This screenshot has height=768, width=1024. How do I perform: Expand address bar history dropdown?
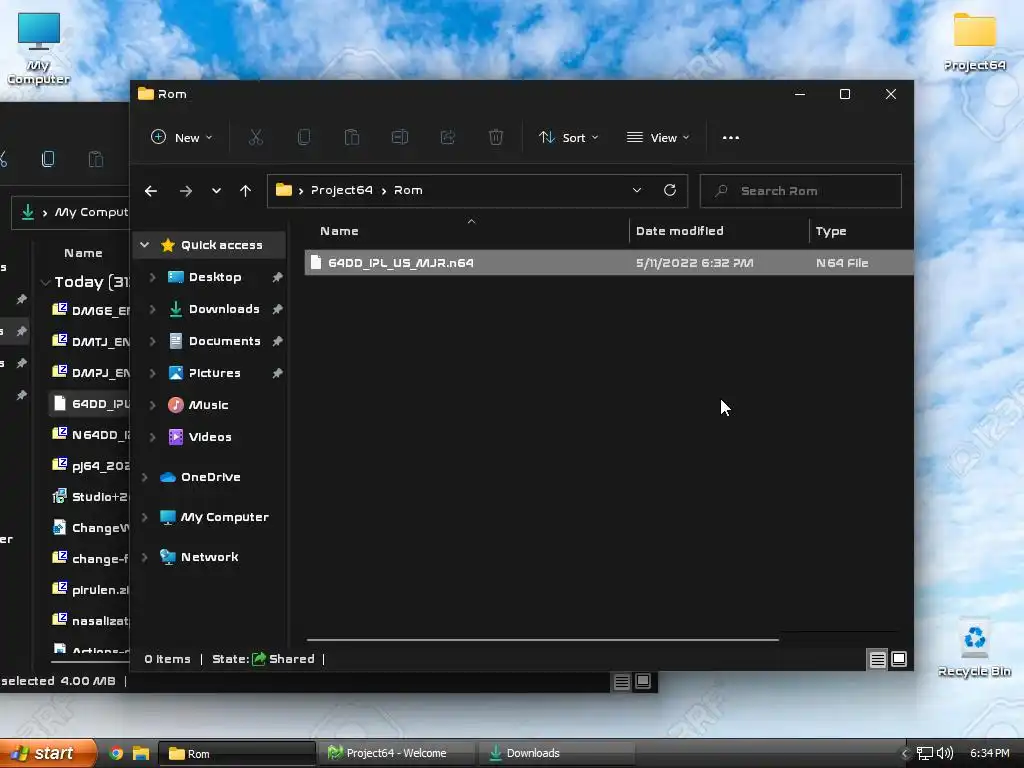(637, 190)
